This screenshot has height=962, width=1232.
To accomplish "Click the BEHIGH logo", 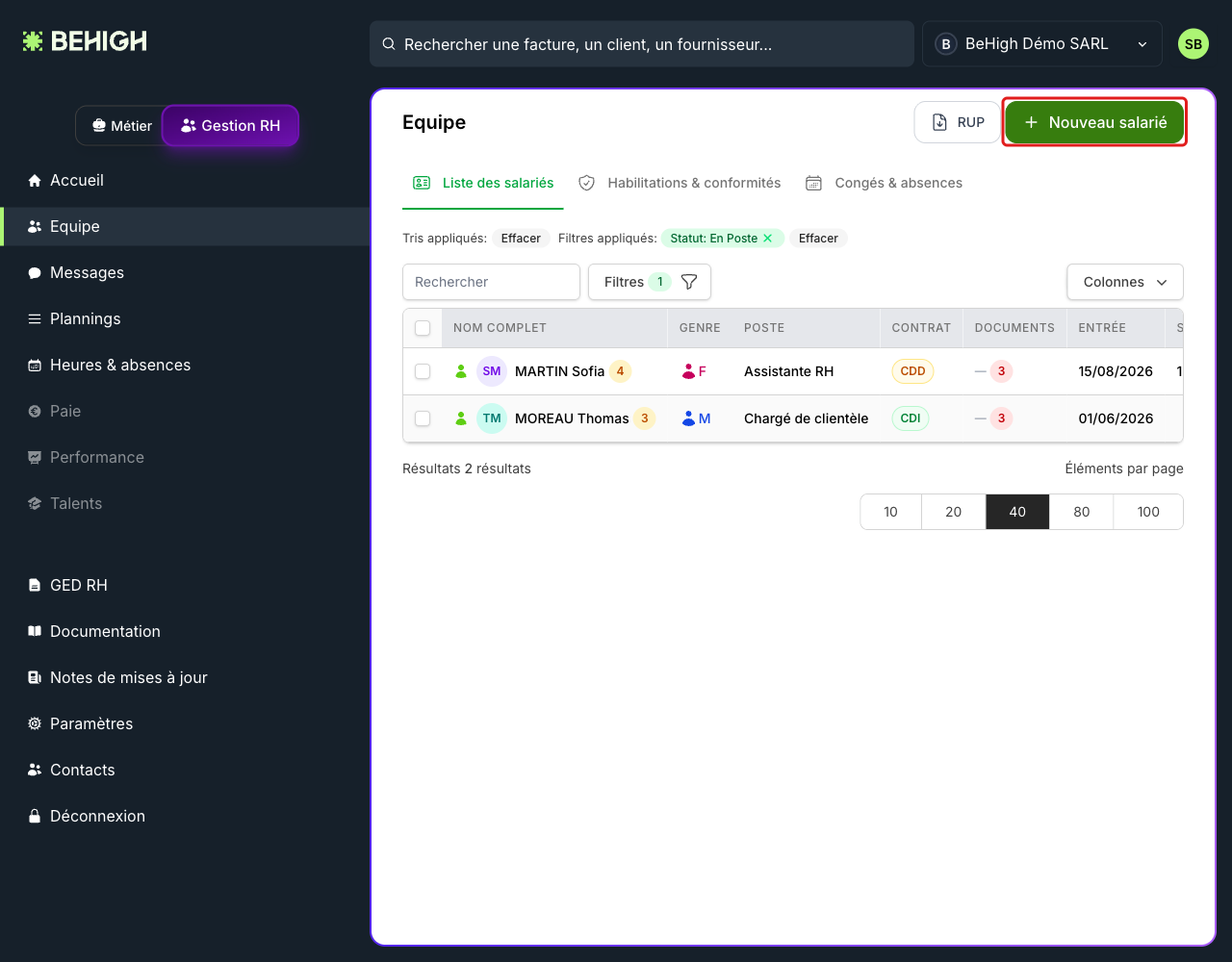I will 85,41.
